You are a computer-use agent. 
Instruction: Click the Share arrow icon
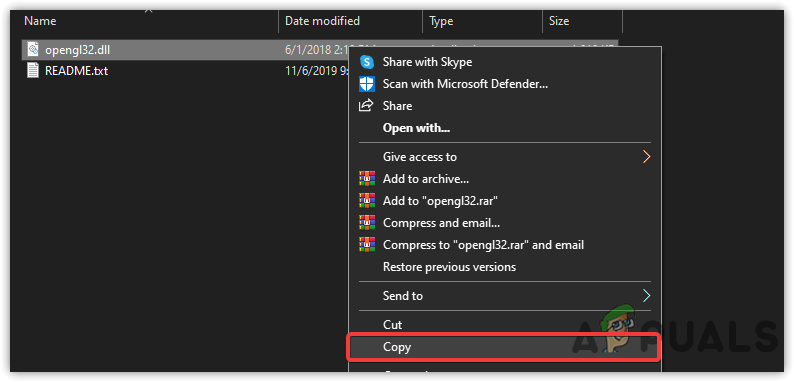366,105
